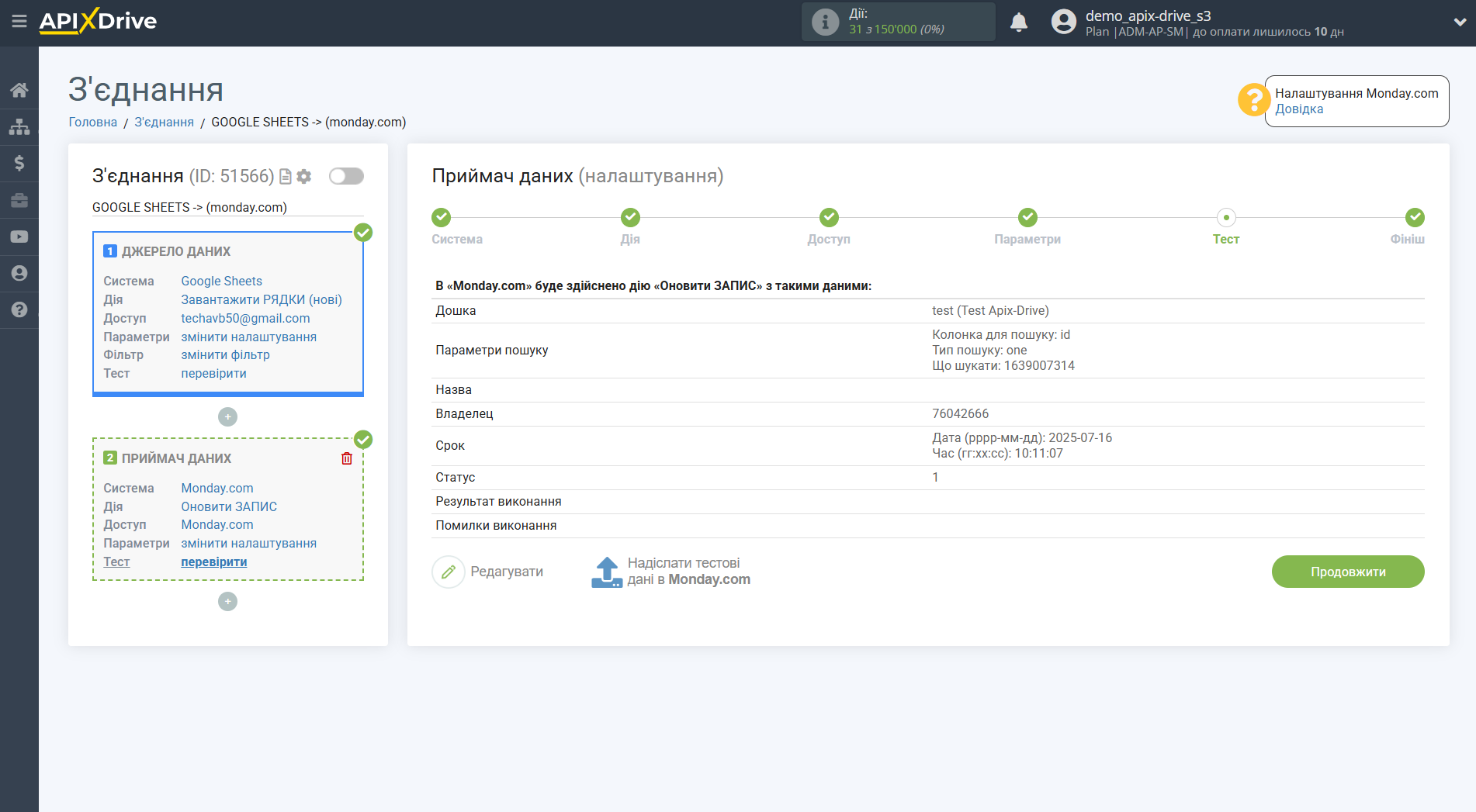Screen dimensions: 1476x812
Task: Add step between source and receiver
Action: [227, 417]
